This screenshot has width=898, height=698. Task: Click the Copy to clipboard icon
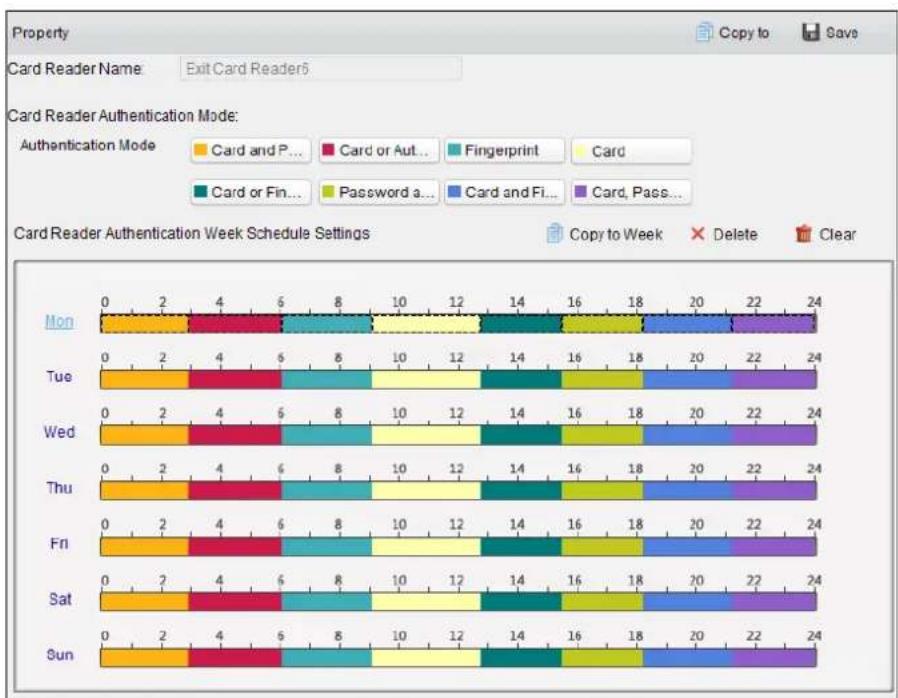[704, 33]
